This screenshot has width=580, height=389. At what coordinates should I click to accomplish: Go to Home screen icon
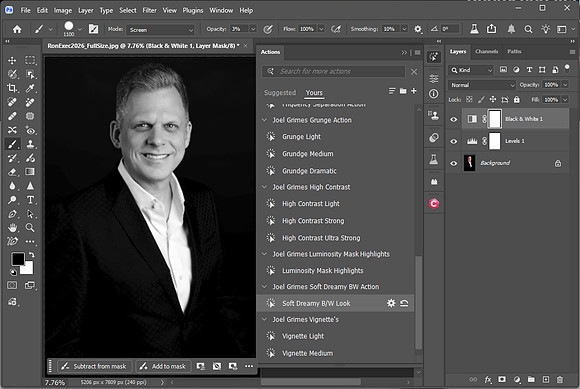click(x=17, y=29)
